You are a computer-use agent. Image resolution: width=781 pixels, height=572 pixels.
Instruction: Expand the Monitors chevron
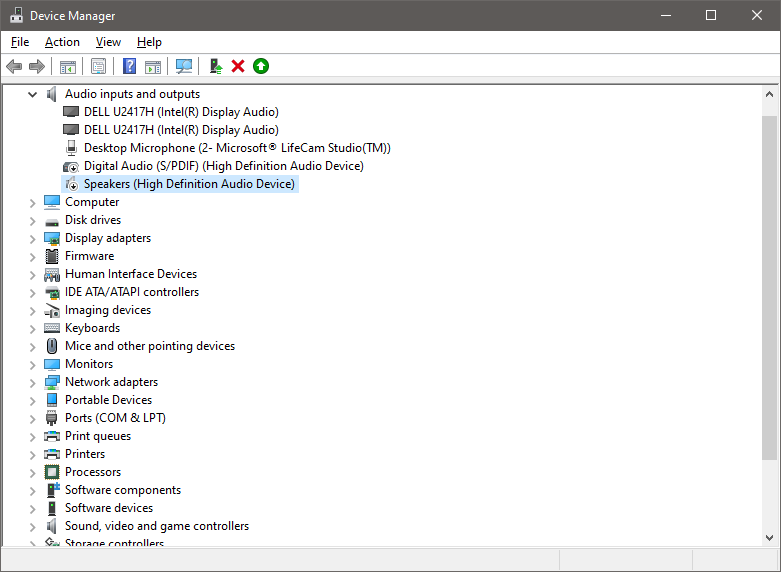[32, 365]
